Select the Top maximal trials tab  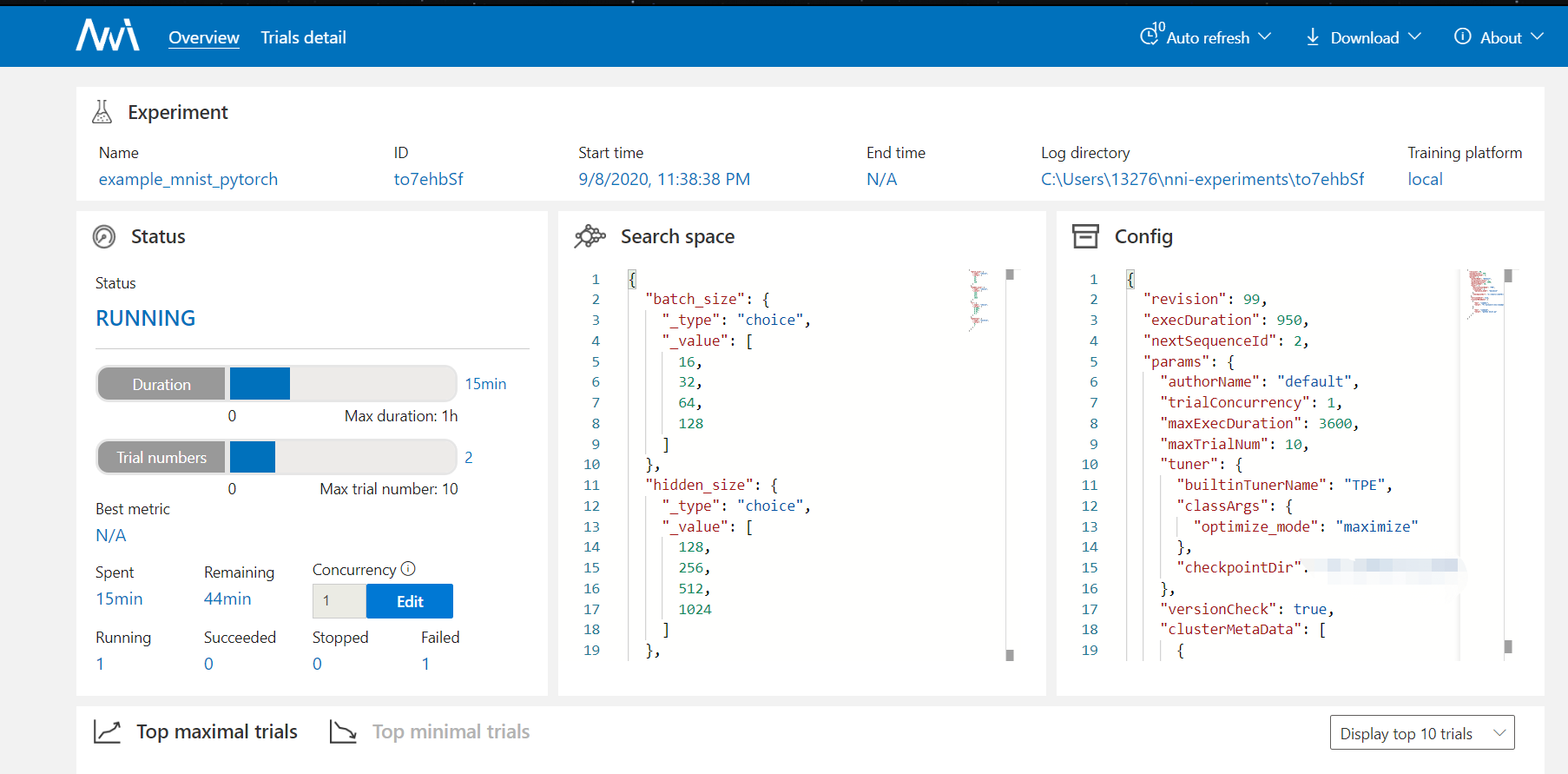click(217, 731)
